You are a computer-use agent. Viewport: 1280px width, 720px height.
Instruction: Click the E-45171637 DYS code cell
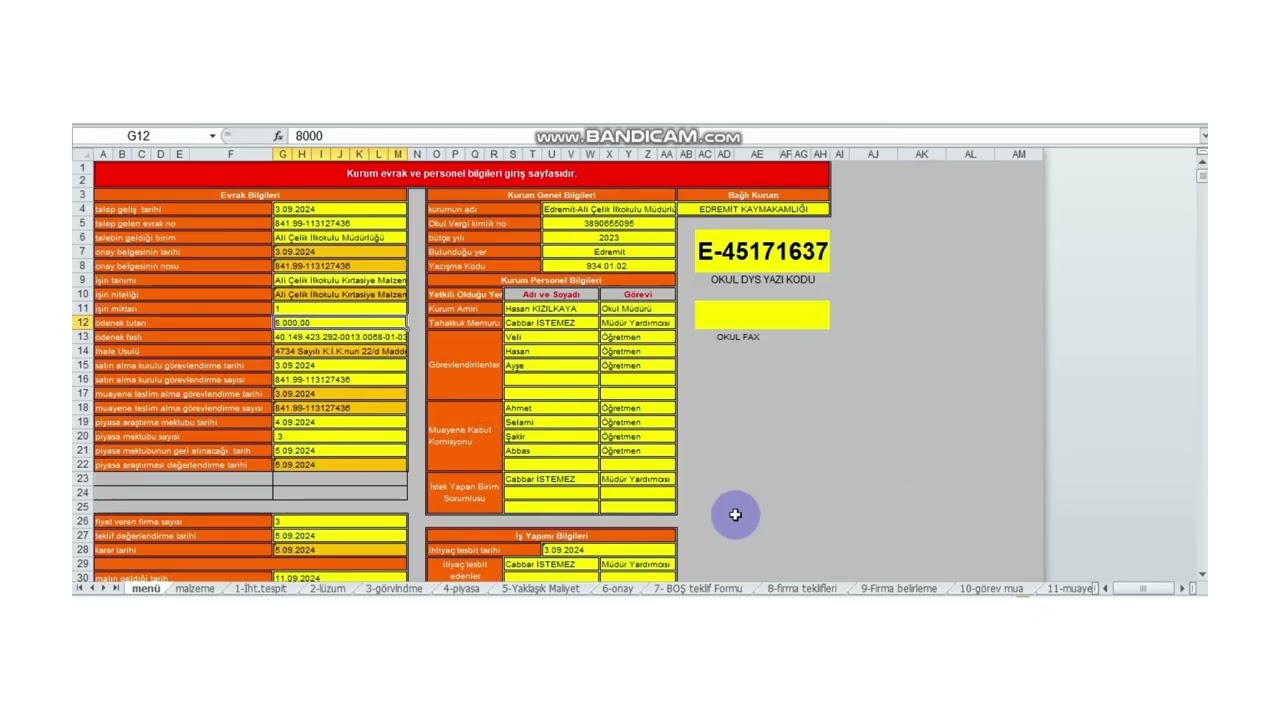pos(762,251)
